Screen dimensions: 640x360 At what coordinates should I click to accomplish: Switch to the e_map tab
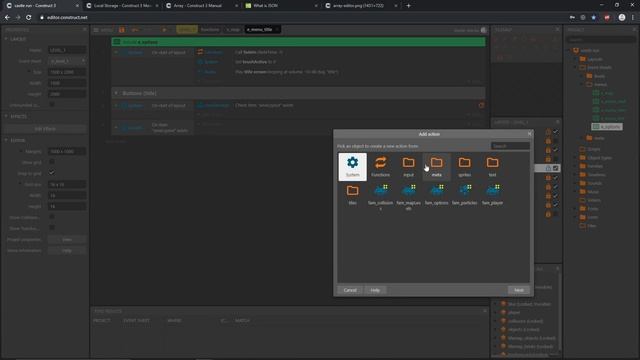click(233, 30)
